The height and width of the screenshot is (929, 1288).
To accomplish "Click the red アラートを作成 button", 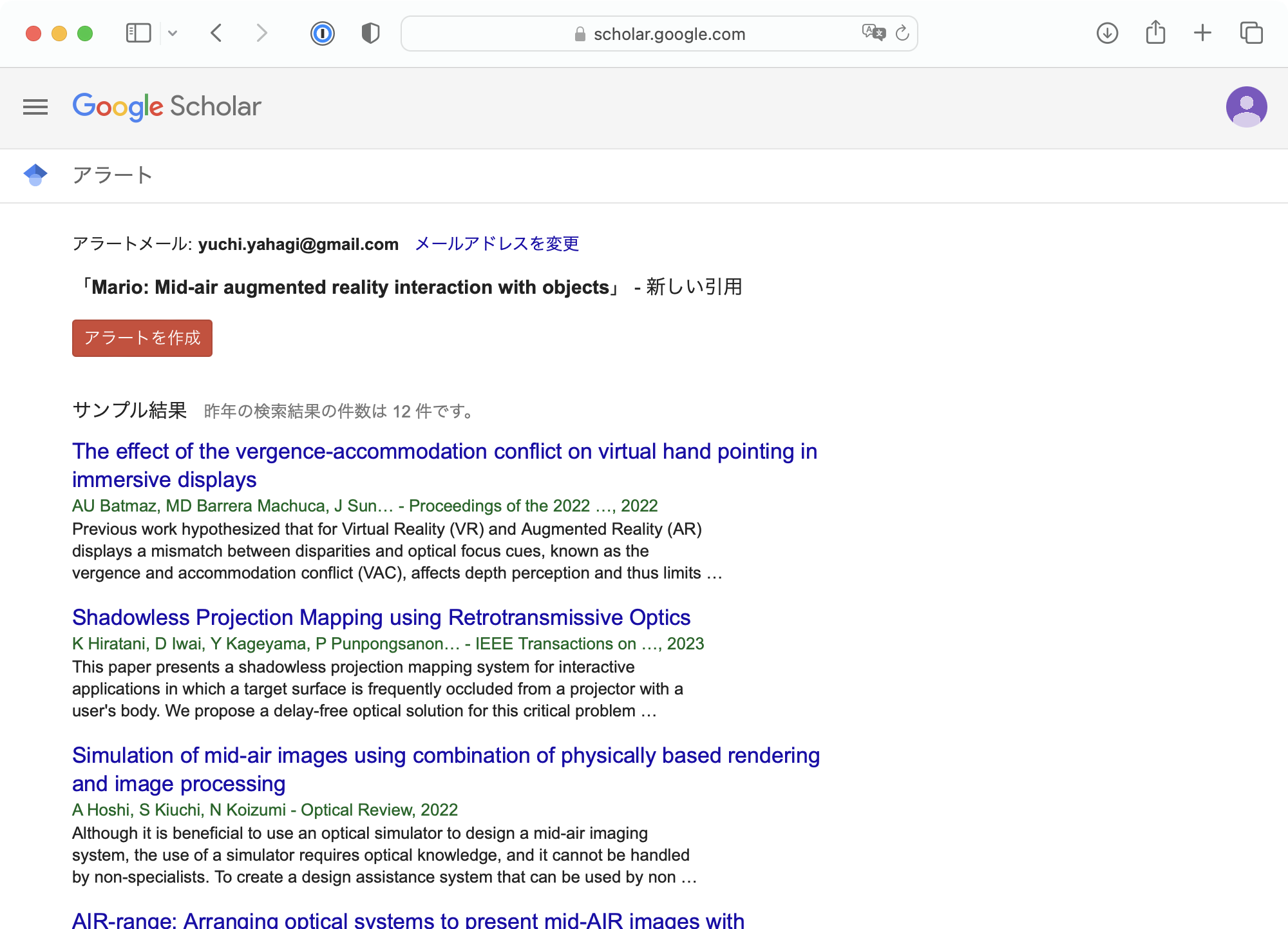I will click(x=142, y=338).
